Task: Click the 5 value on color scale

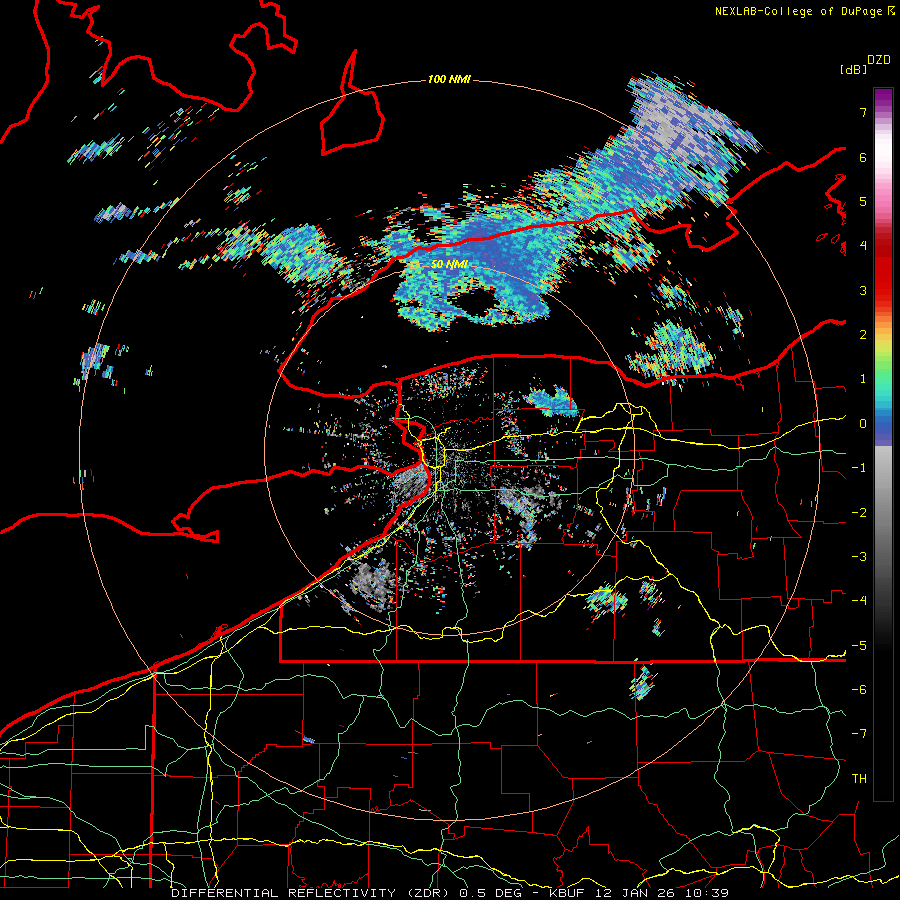Action: point(863,201)
